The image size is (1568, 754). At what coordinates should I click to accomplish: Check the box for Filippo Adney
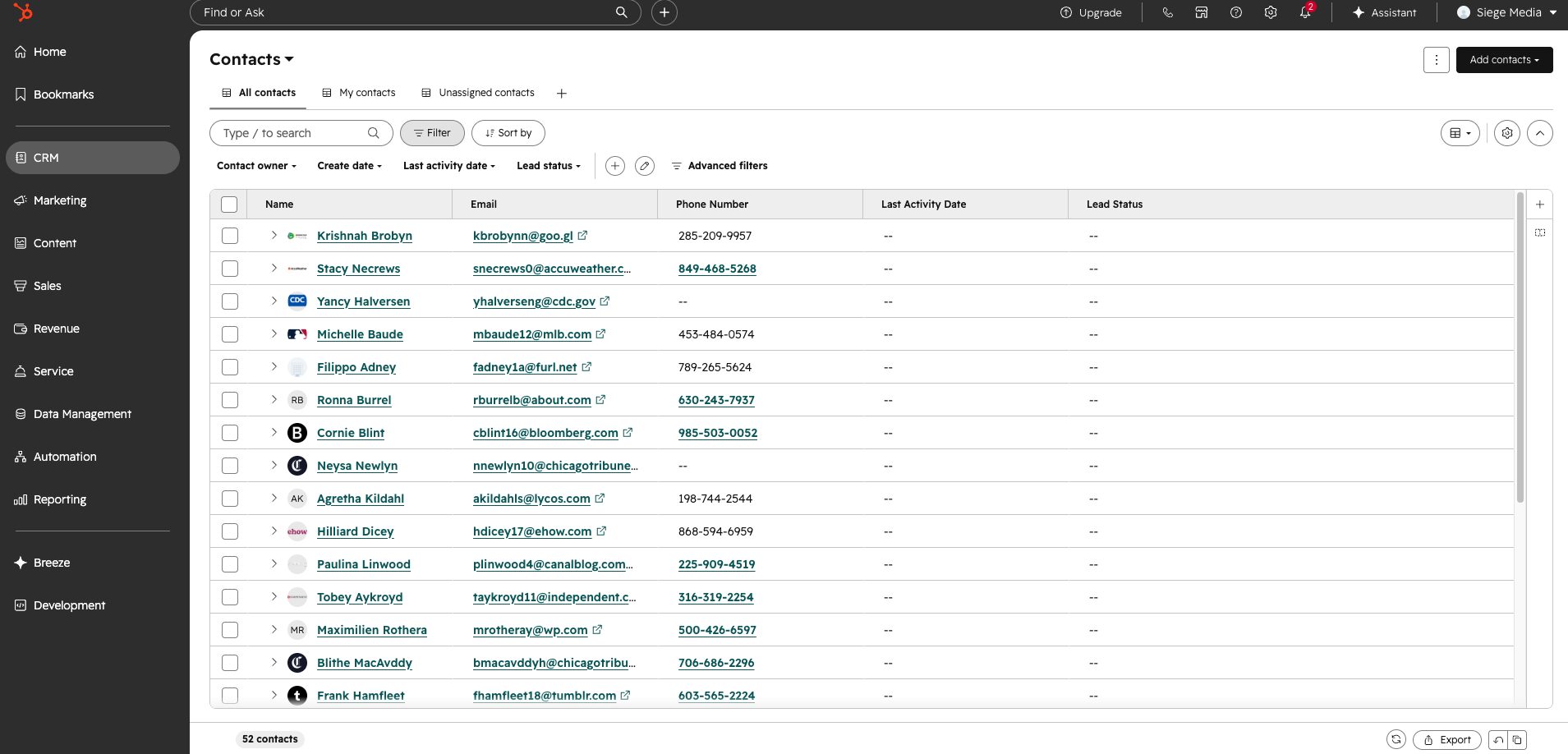point(230,367)
